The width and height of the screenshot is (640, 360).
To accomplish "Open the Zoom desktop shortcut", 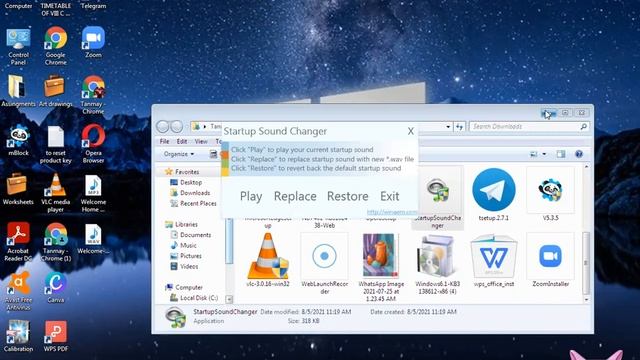I will pyautogui.click(x=93, y=42).
